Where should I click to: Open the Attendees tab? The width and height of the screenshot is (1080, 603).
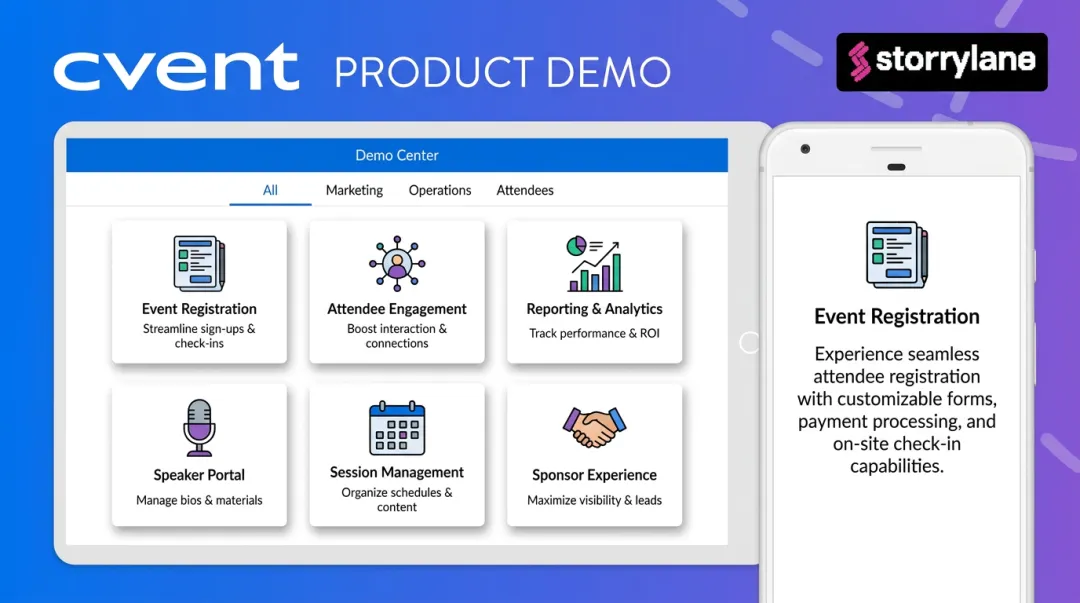(x=525, y=190)
